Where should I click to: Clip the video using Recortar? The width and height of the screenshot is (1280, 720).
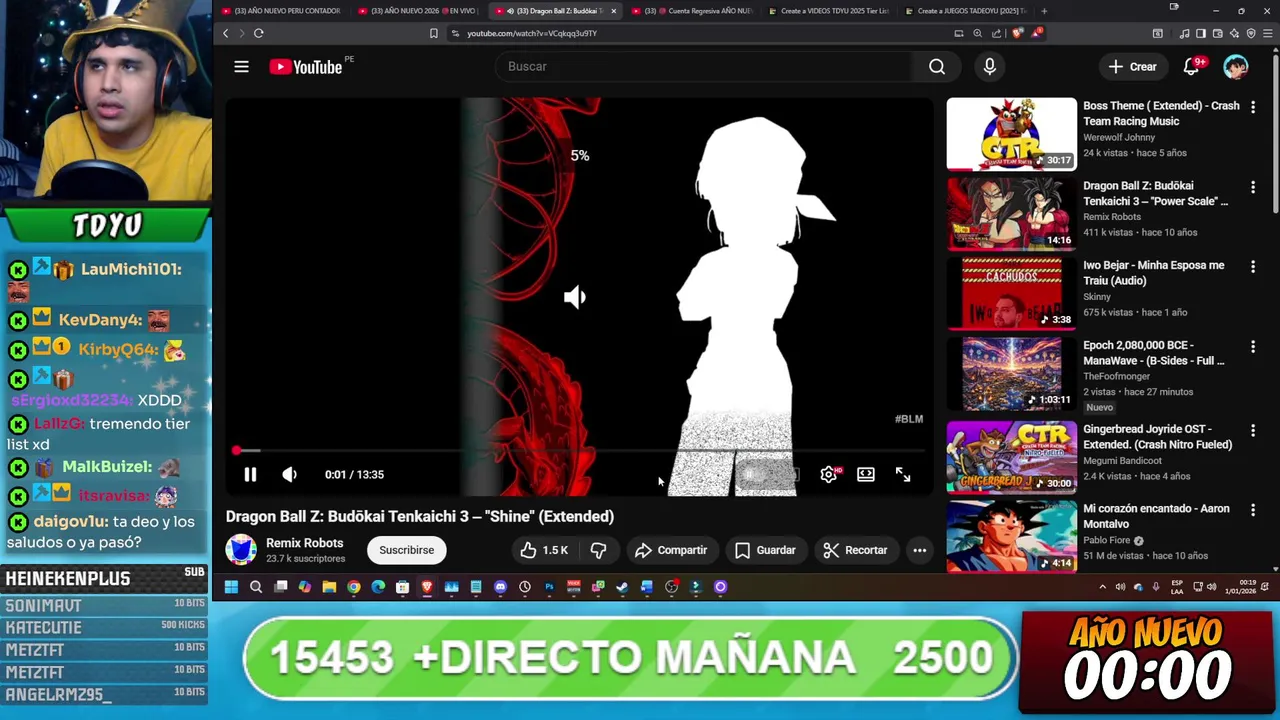(x=855, y=550)
